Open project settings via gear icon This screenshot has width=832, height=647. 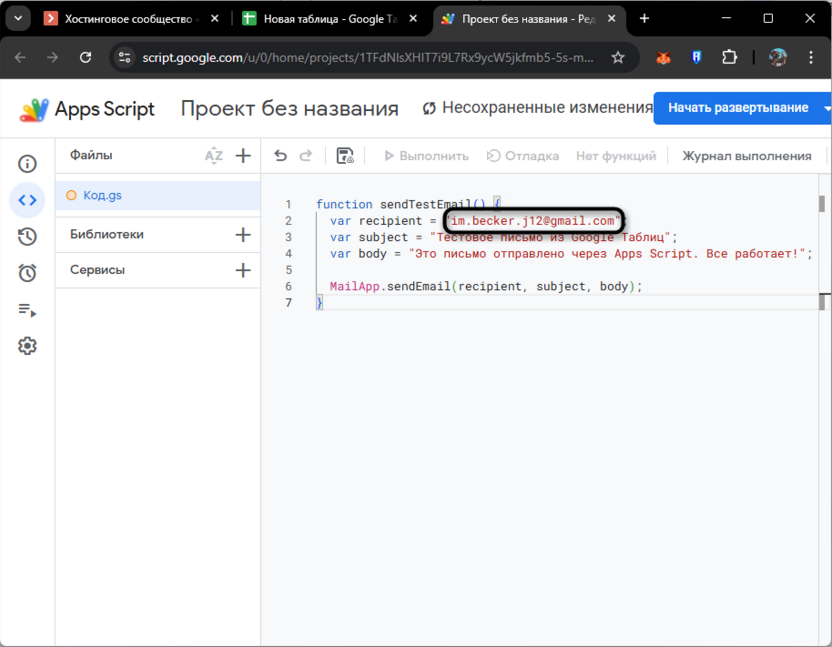click(x=27, y=345)
